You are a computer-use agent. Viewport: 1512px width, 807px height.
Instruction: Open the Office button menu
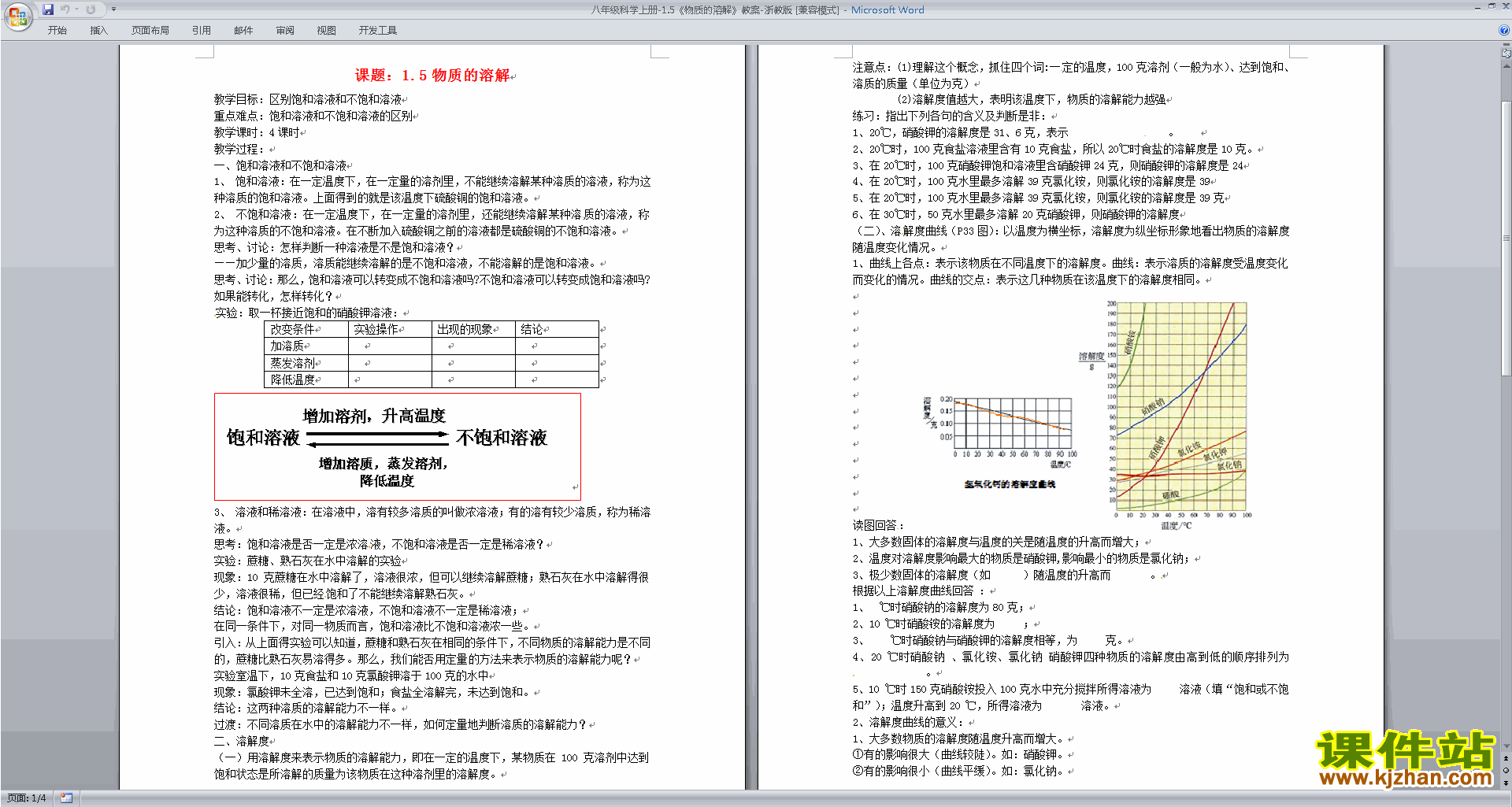coord(17,17)
